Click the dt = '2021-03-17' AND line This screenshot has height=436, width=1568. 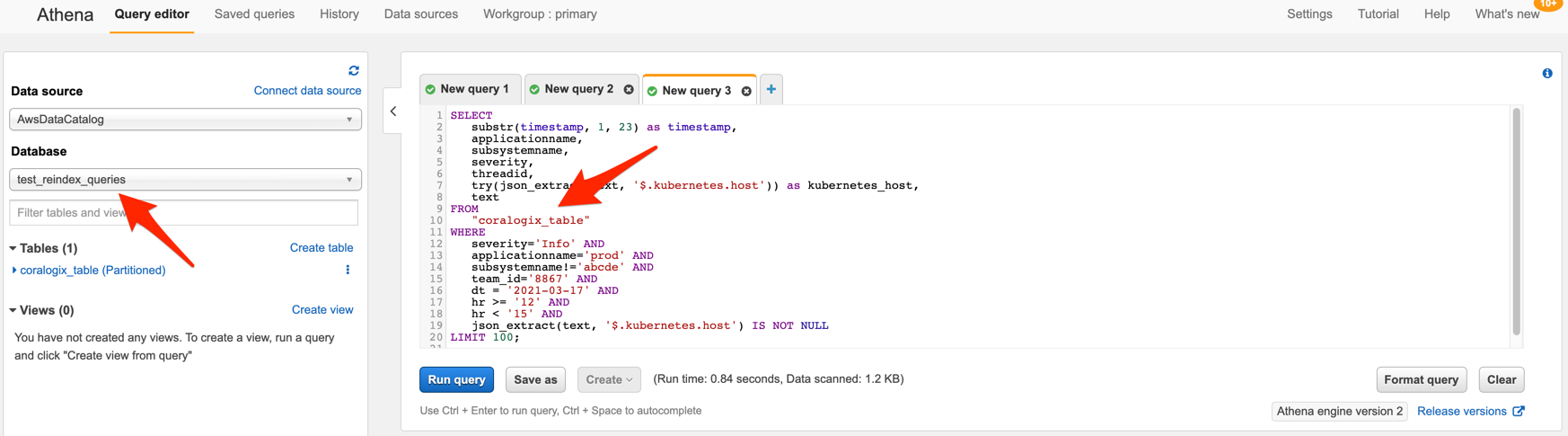(x=545, y=290)
